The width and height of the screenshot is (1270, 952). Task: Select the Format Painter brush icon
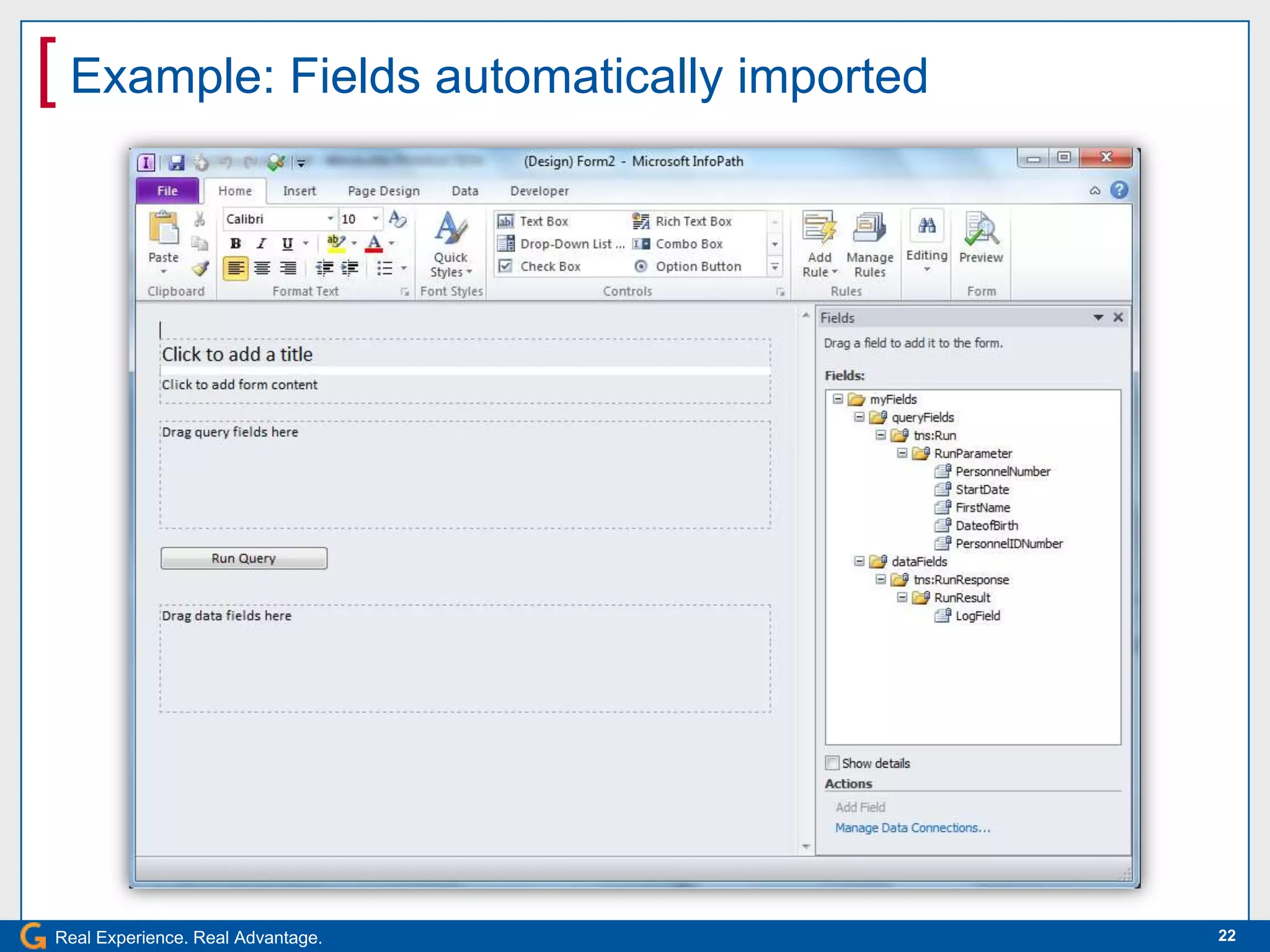(x=200, y=268)
